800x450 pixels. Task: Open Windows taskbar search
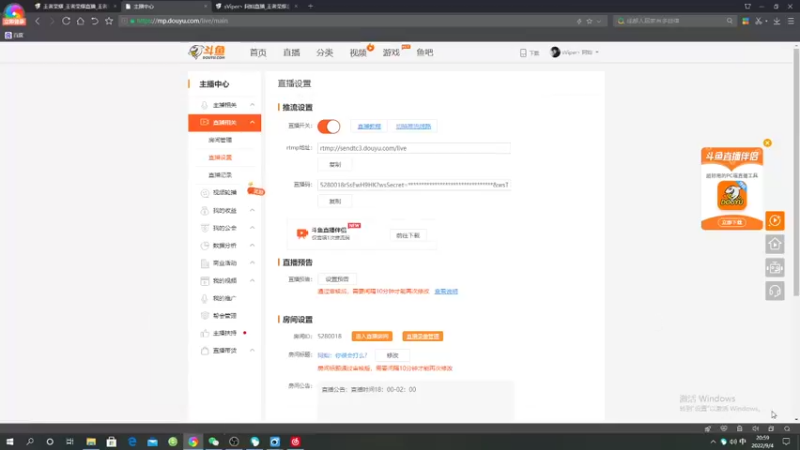coord(30,441)
